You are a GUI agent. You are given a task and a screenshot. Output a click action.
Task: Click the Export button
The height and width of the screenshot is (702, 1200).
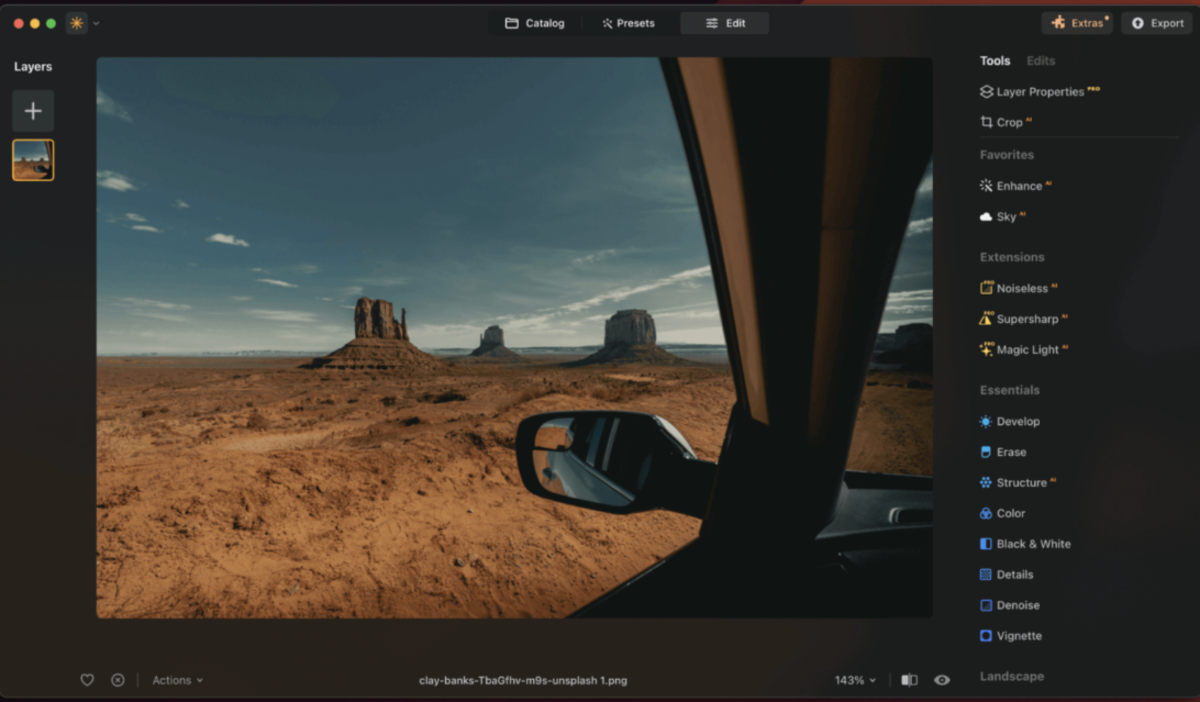1156,22
